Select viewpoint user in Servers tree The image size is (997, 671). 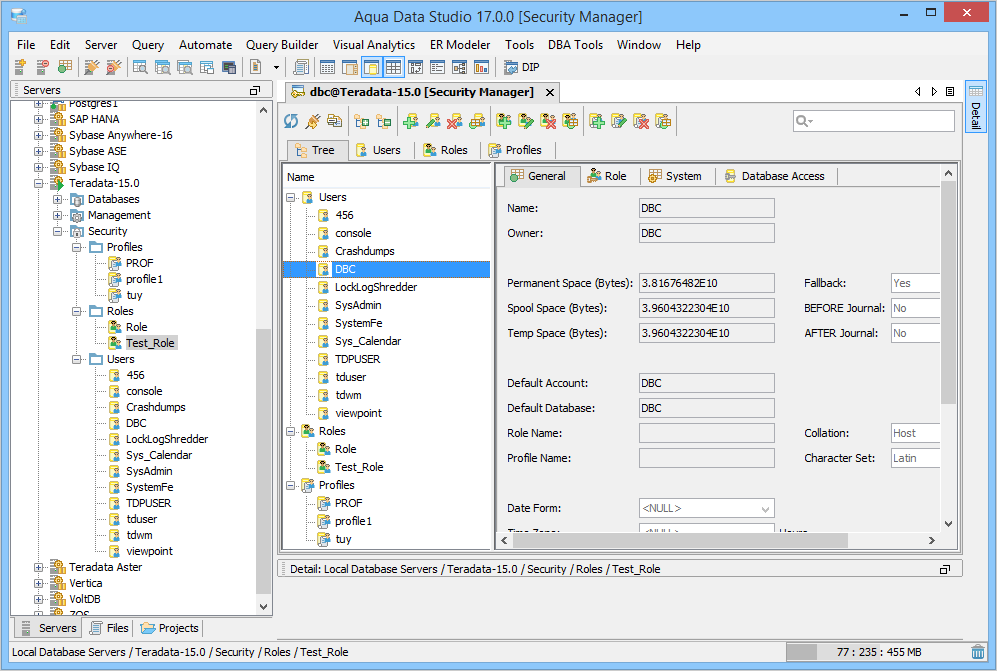click(149, 551)
